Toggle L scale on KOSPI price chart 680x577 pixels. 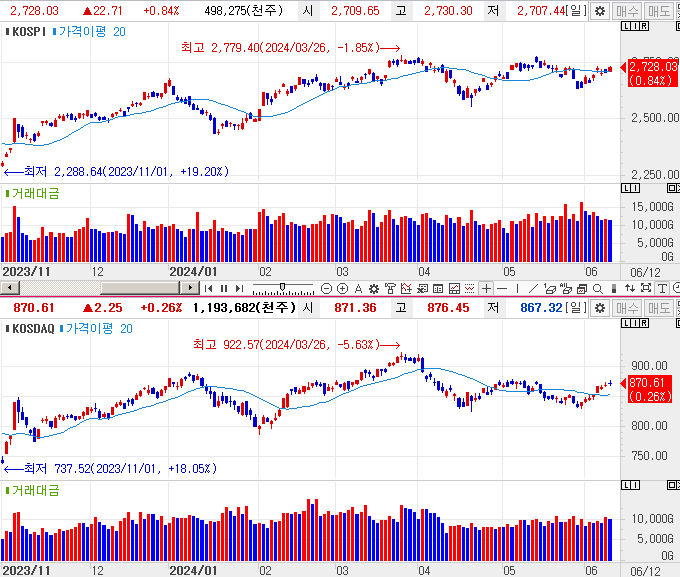626,26
